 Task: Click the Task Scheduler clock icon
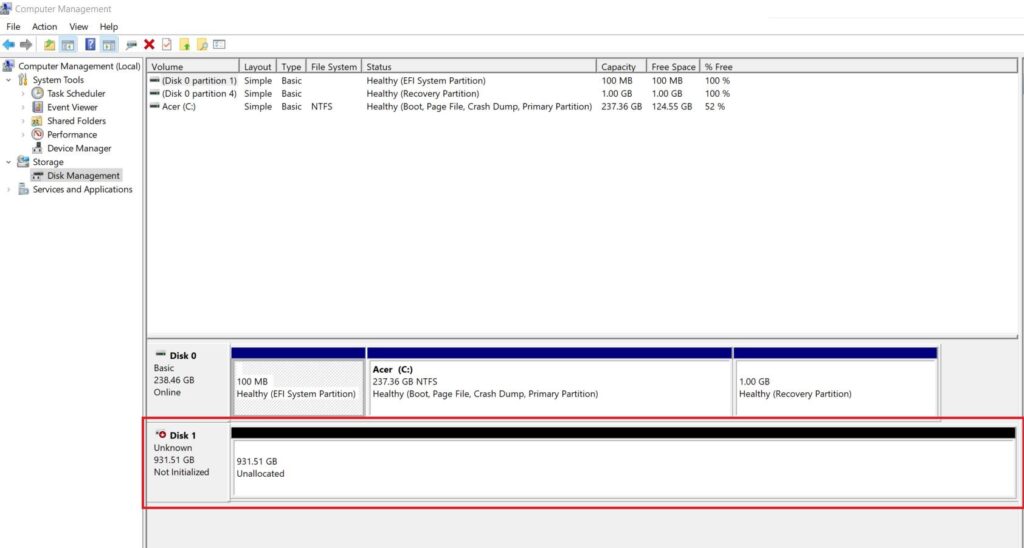(x=38, y=93)
